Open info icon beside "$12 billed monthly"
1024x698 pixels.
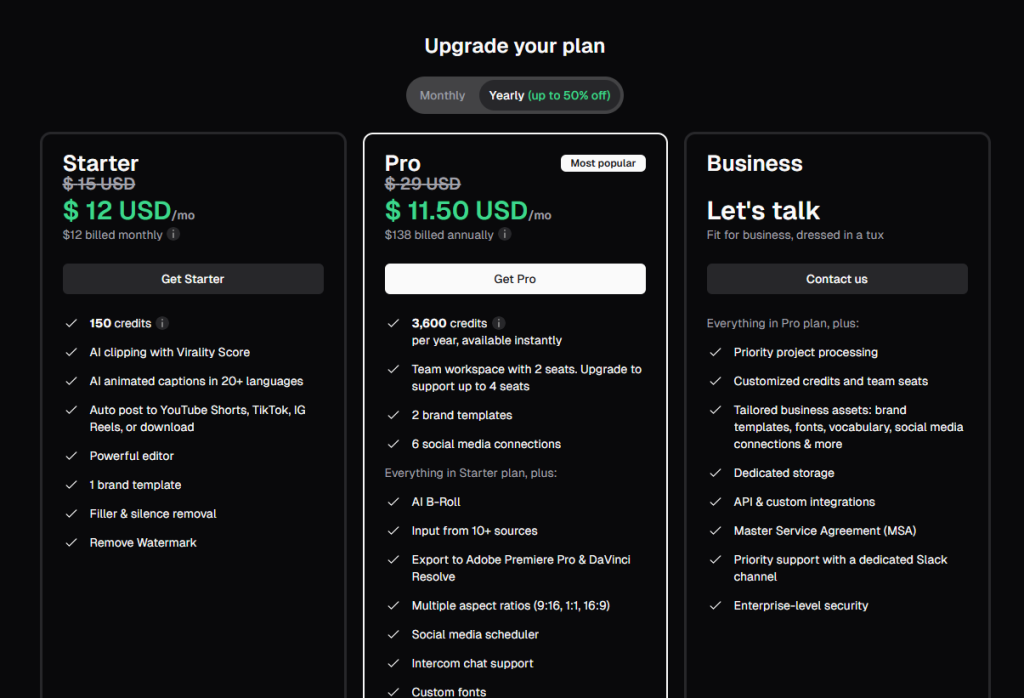coord(173,234)
